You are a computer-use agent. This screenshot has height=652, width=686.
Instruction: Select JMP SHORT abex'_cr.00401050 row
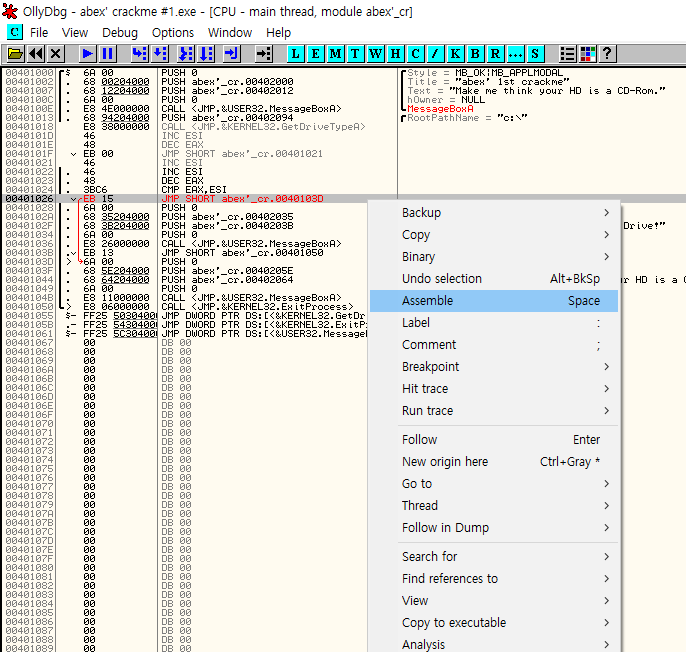click(x=186, y=252)
